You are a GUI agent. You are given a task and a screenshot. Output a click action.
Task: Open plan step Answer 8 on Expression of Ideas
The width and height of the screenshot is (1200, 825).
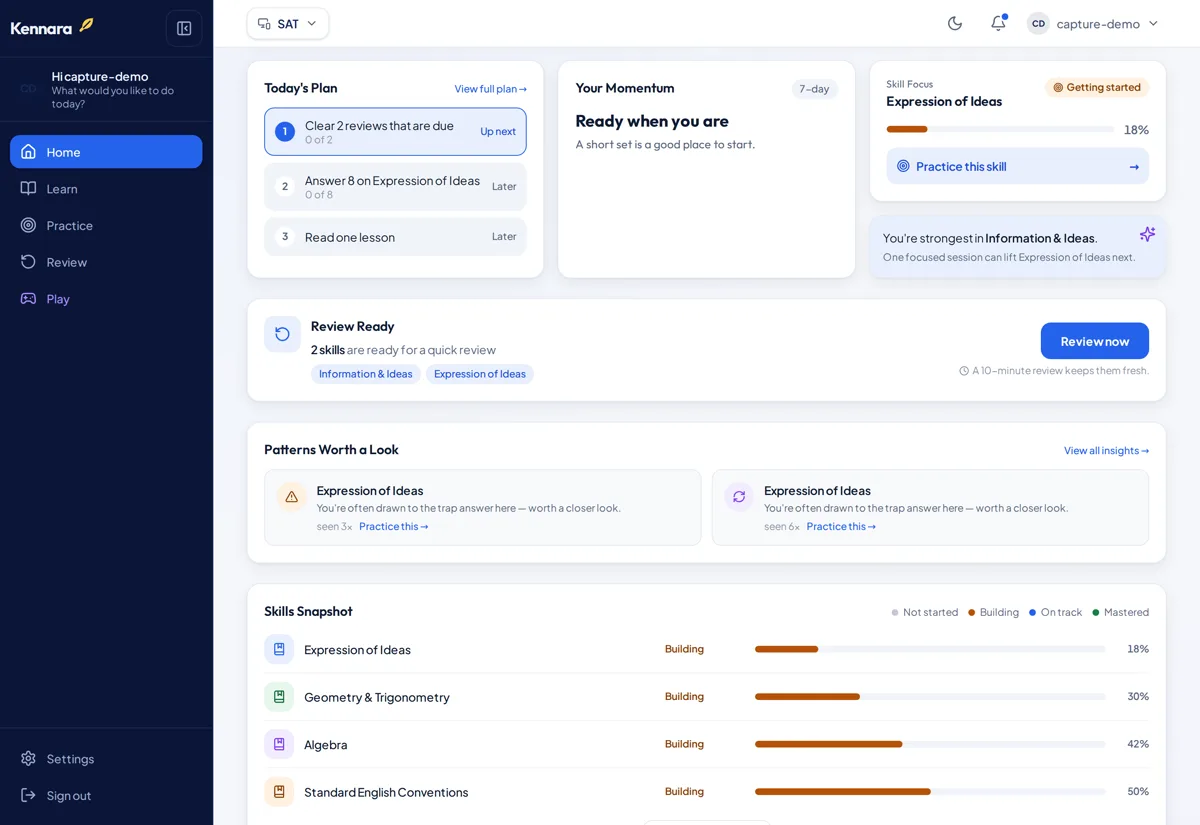coord(395,187)
